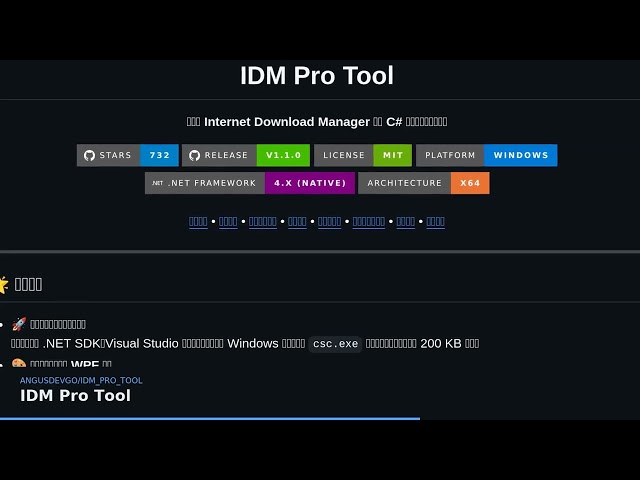Image resolution: width=640 pixels, height=480 pixels.
Task: Click the GitHub icon in the Release badge
Action: (195, 155)
